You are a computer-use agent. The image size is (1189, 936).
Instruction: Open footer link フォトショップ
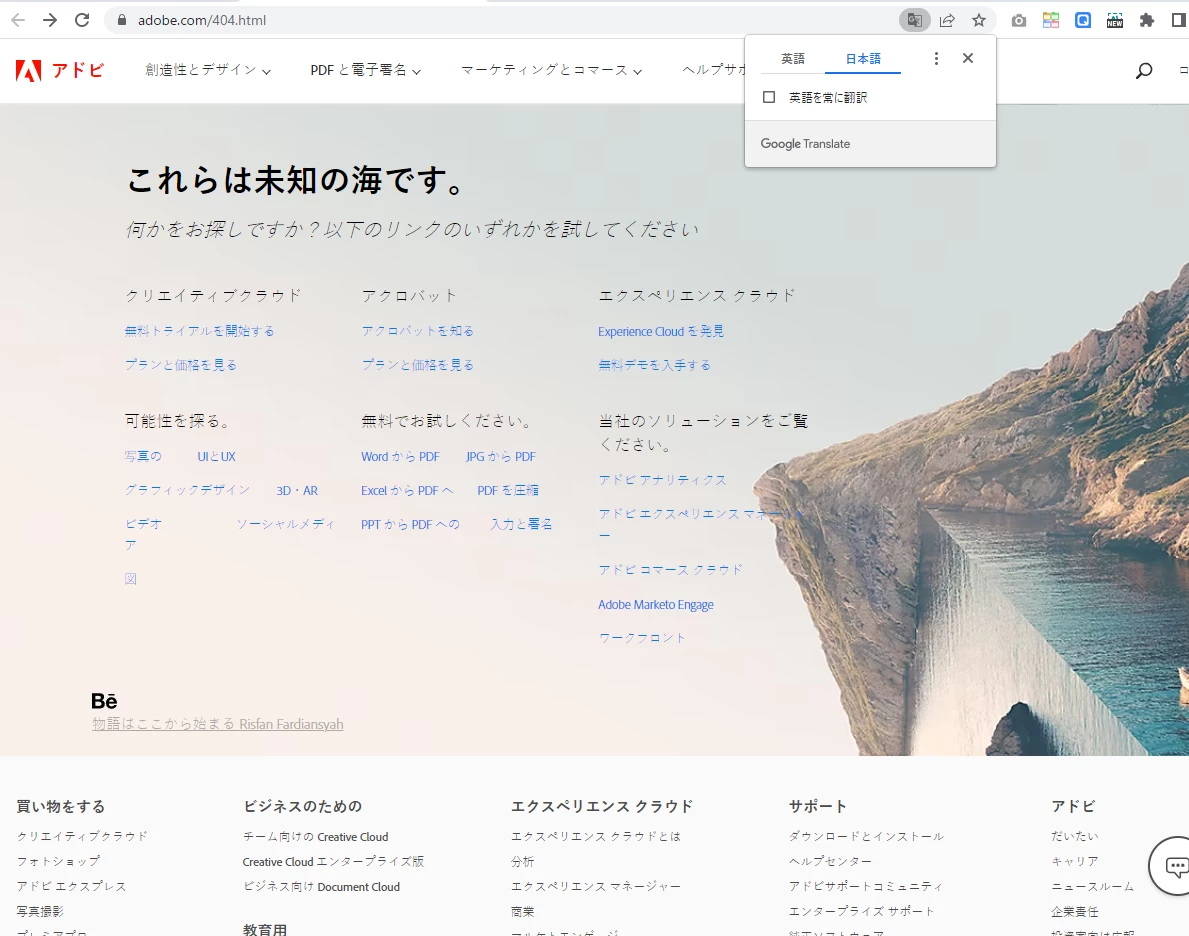(58, 861)
